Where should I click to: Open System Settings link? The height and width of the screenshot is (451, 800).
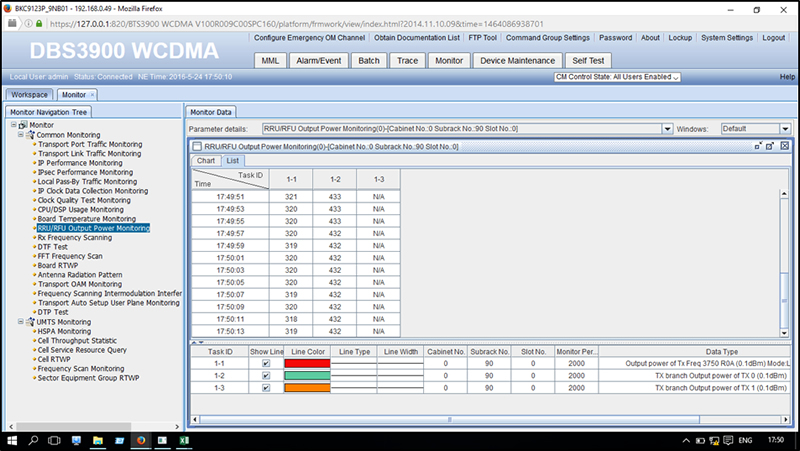click(727, 38)
